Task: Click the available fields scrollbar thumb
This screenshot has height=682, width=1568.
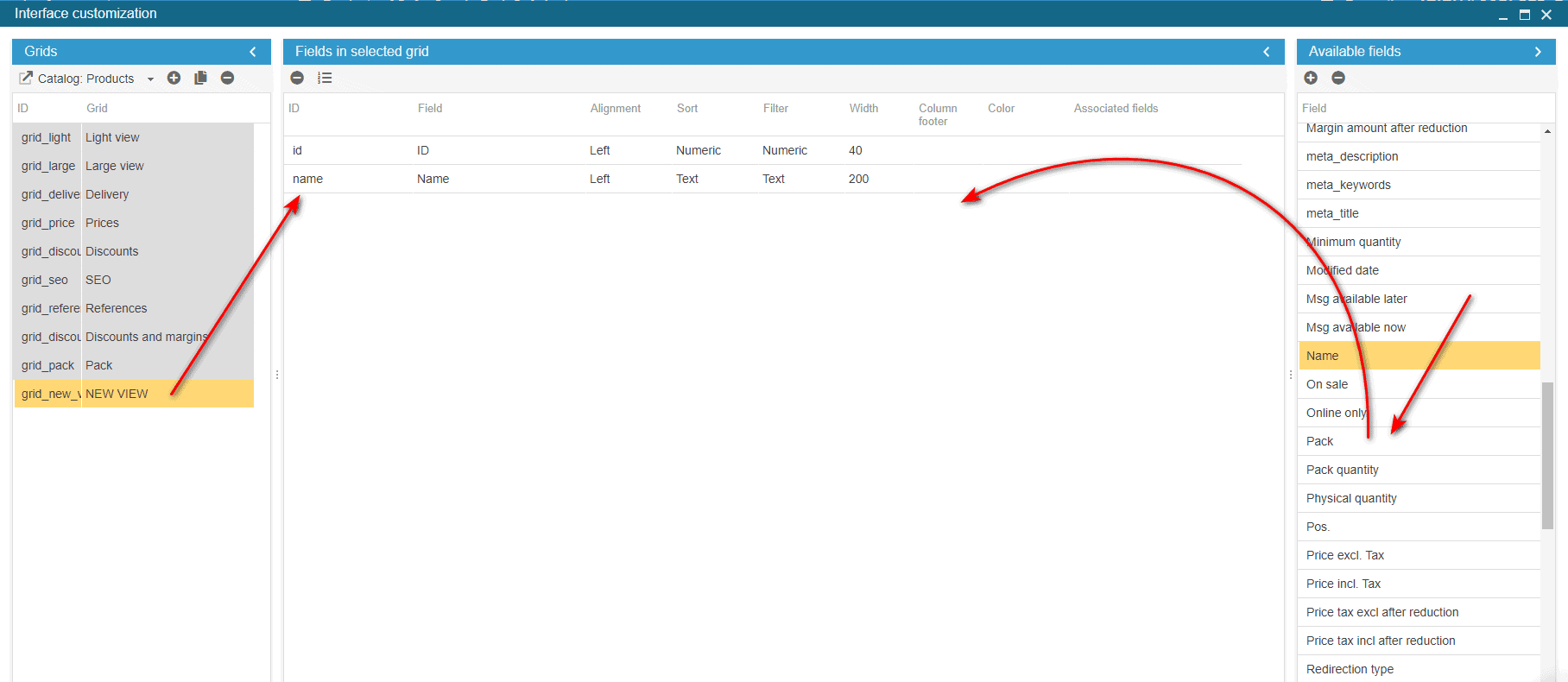Action: (1547, 453)
